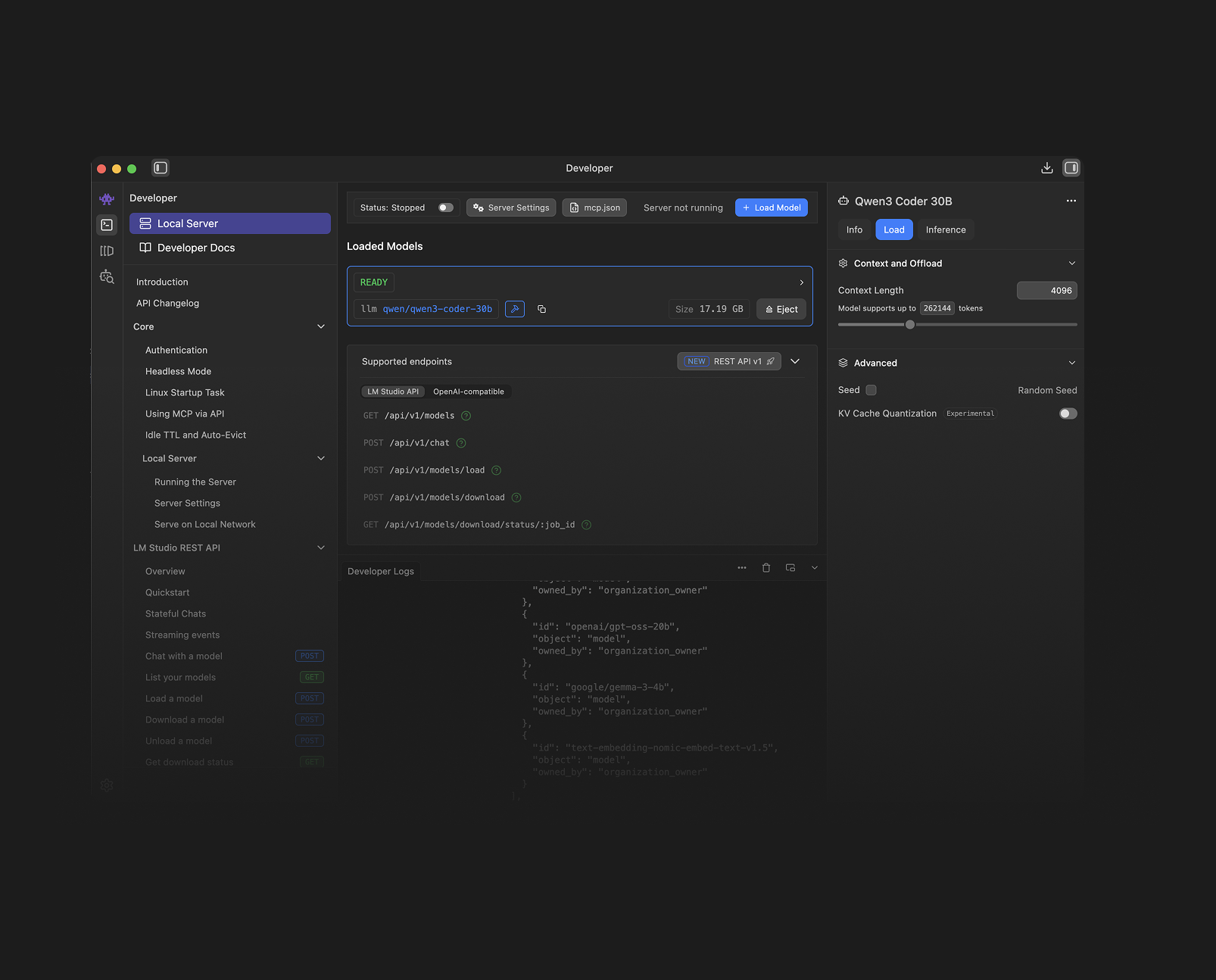Switch to the OpenAI-compatible endpoints tab
This screenshot has width=1216, height=980.
click(469, 392)
